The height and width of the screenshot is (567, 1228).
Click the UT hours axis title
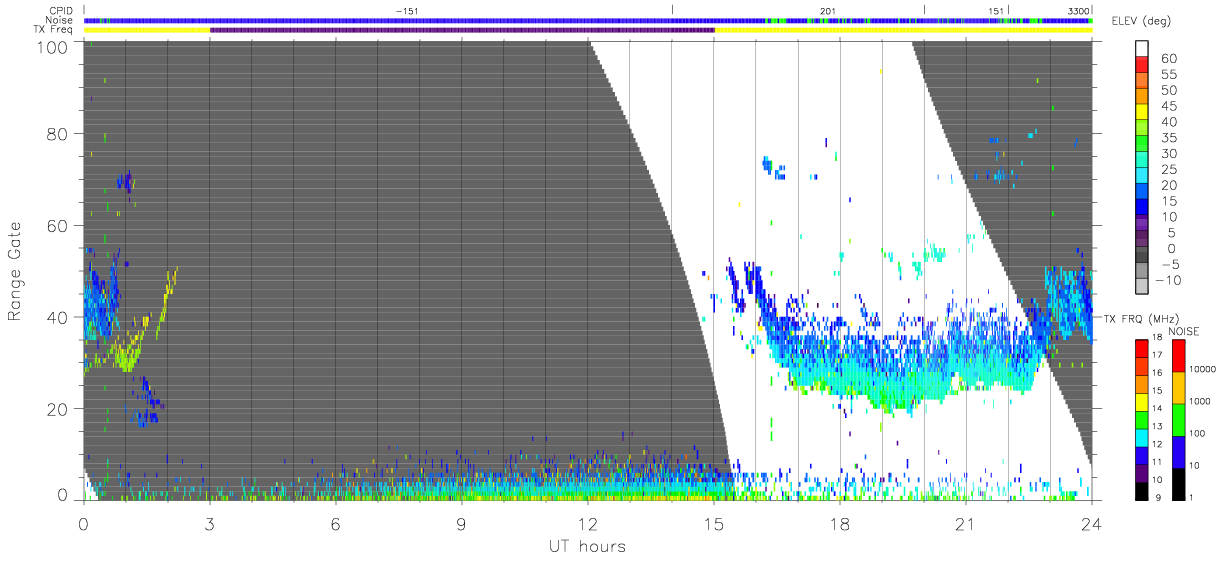(587, 546)
